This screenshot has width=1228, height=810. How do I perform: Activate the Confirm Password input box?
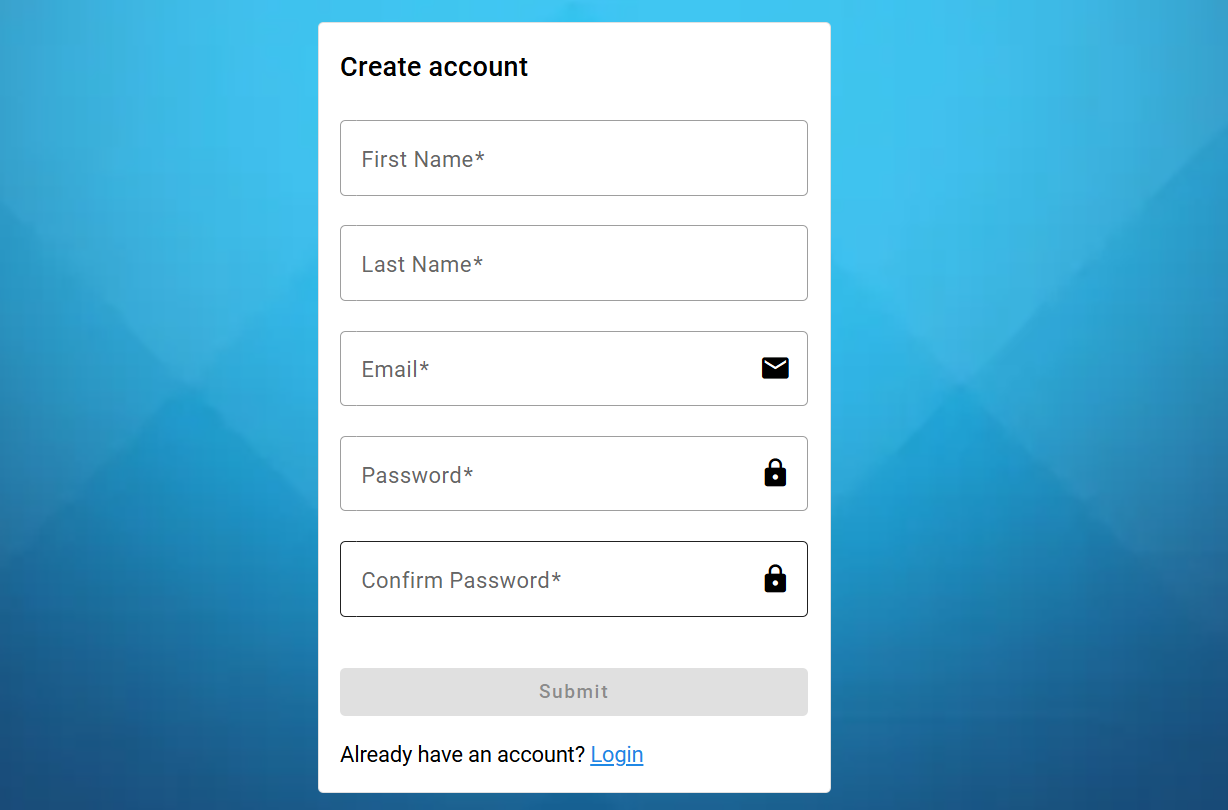[650, 579]
